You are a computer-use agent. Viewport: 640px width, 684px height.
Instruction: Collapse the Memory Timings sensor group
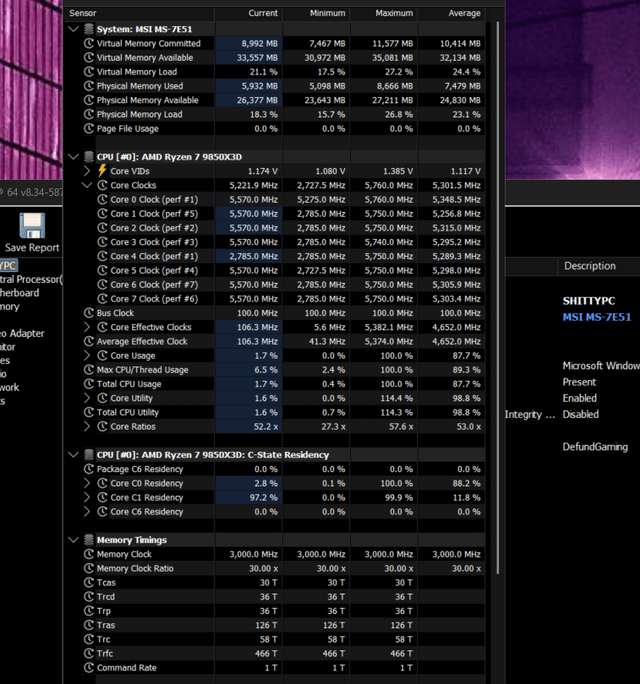(x=73, y=540)
